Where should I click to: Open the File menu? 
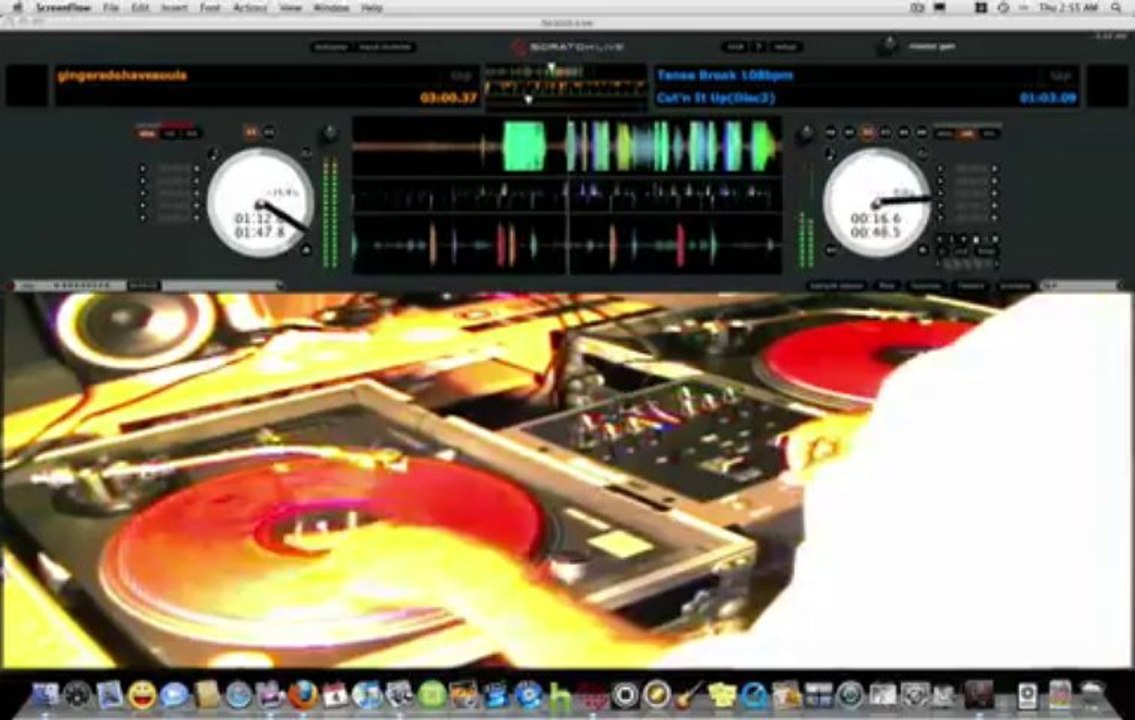click(111, 8)
